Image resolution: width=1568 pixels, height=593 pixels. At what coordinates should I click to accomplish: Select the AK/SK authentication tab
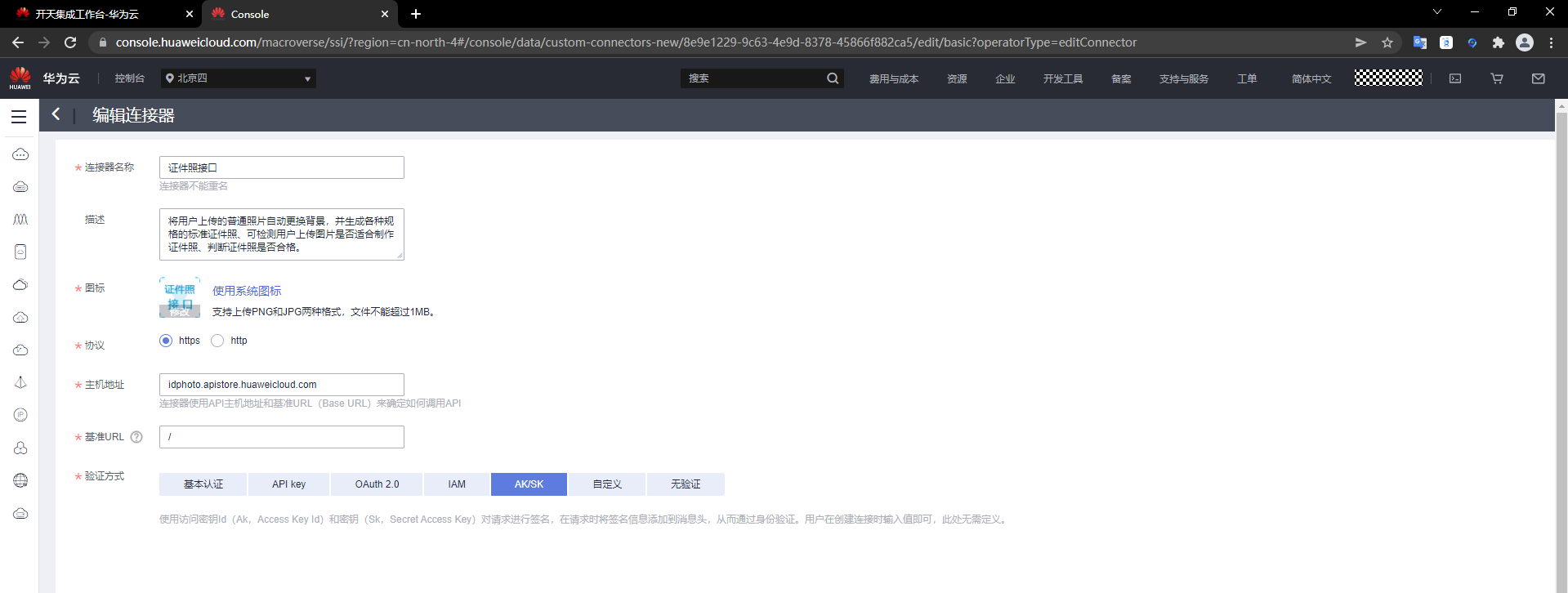(x=529, y=484)
